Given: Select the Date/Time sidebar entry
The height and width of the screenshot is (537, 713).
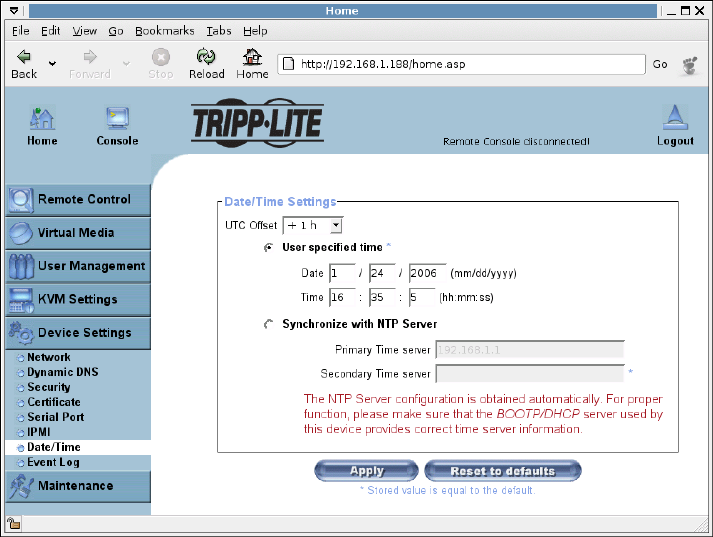Looking at the screenshot, I should tap(78, 447).
